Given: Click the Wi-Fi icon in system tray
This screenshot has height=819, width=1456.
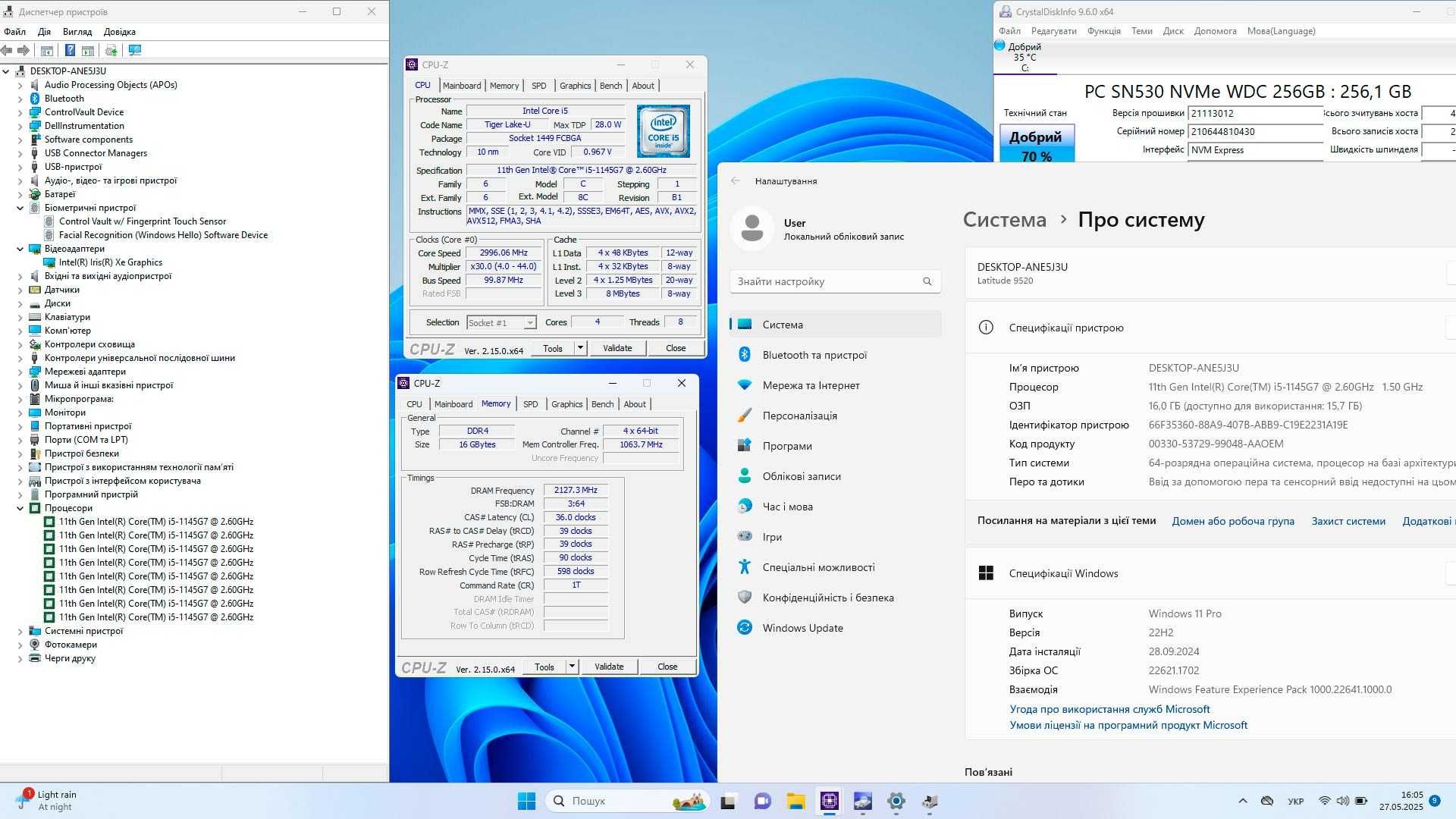Looking at the screenshot, I should pyautogui.click(x=1324, y=801).
